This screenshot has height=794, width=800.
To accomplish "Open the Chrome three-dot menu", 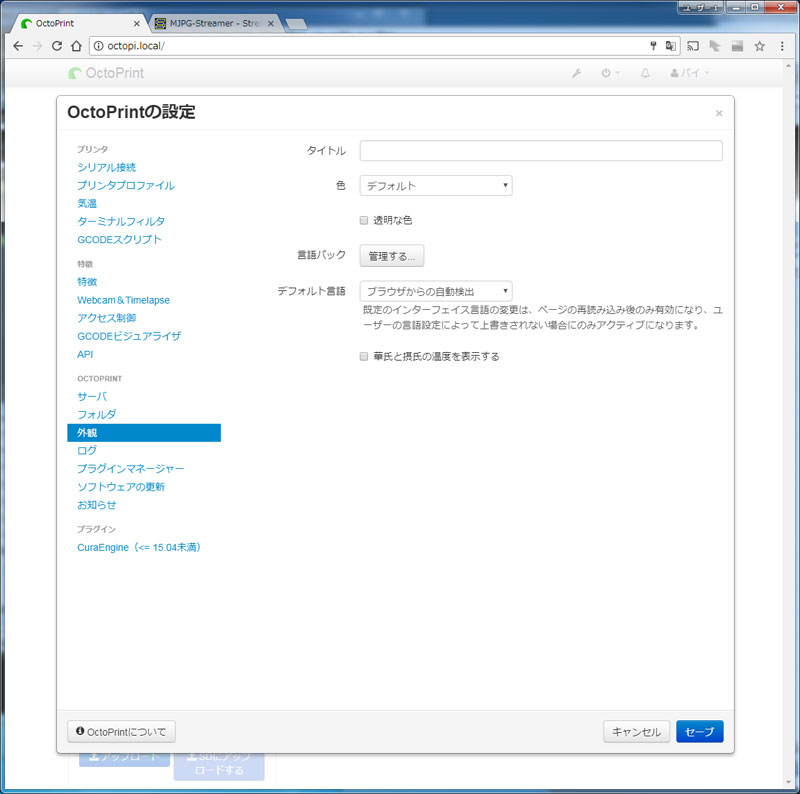I will pyautogui.click(x=782, y=46).
